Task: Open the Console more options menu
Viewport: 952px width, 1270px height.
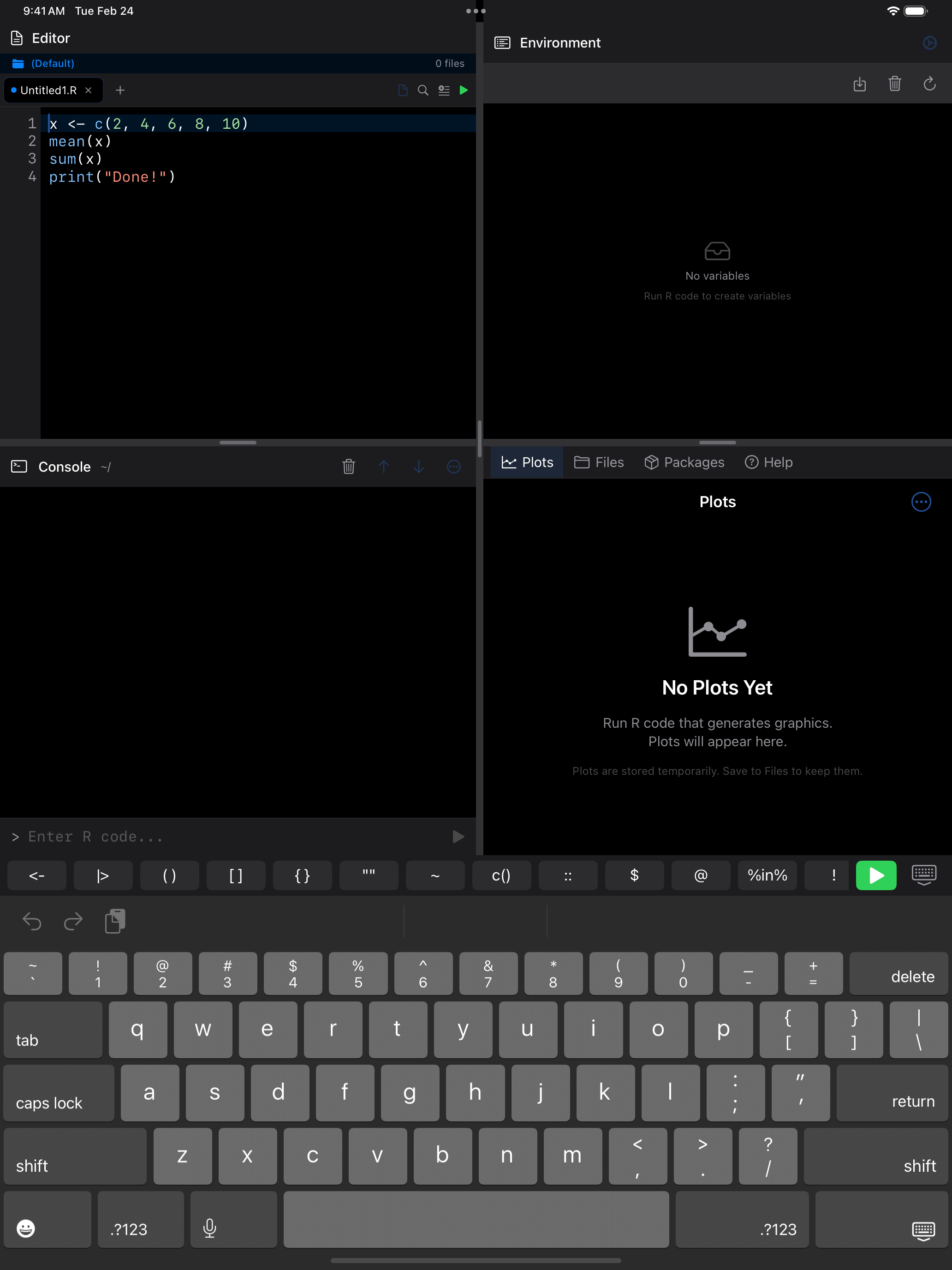Action: tap(453, 467)
